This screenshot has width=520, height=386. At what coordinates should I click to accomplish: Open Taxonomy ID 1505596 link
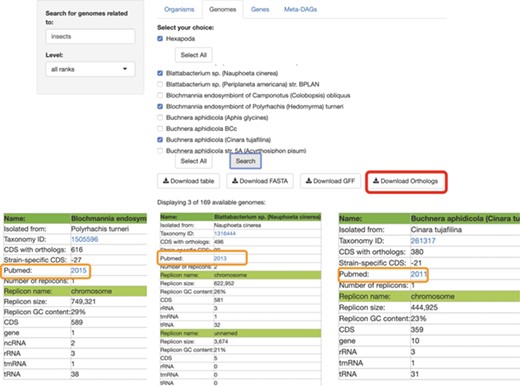click(x=85, y=239)
